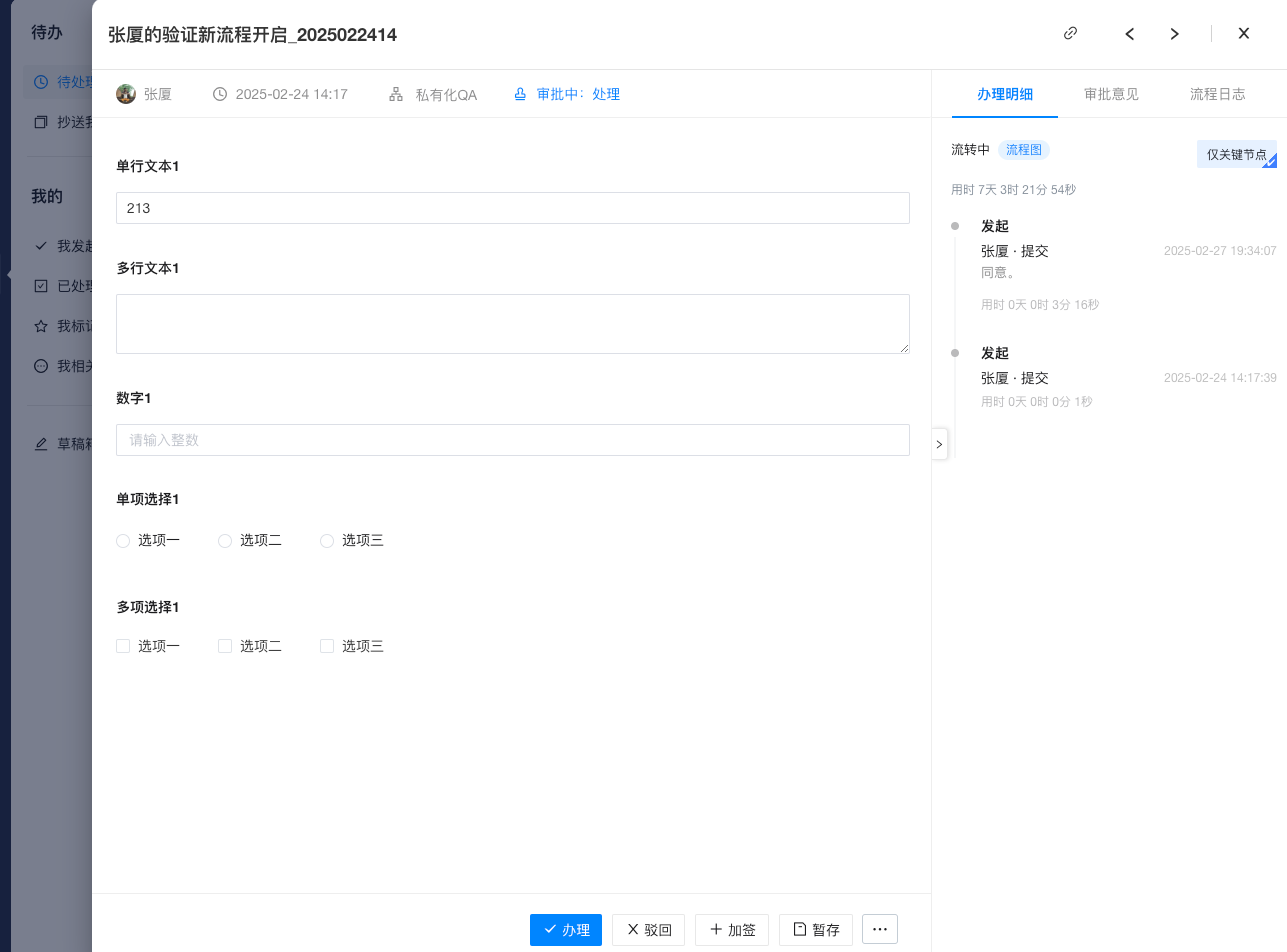Select radio option 选项三 under 单项选择1
This screenshot has width=1287, height=952.
pyautogui.click(x=327, y=541)
